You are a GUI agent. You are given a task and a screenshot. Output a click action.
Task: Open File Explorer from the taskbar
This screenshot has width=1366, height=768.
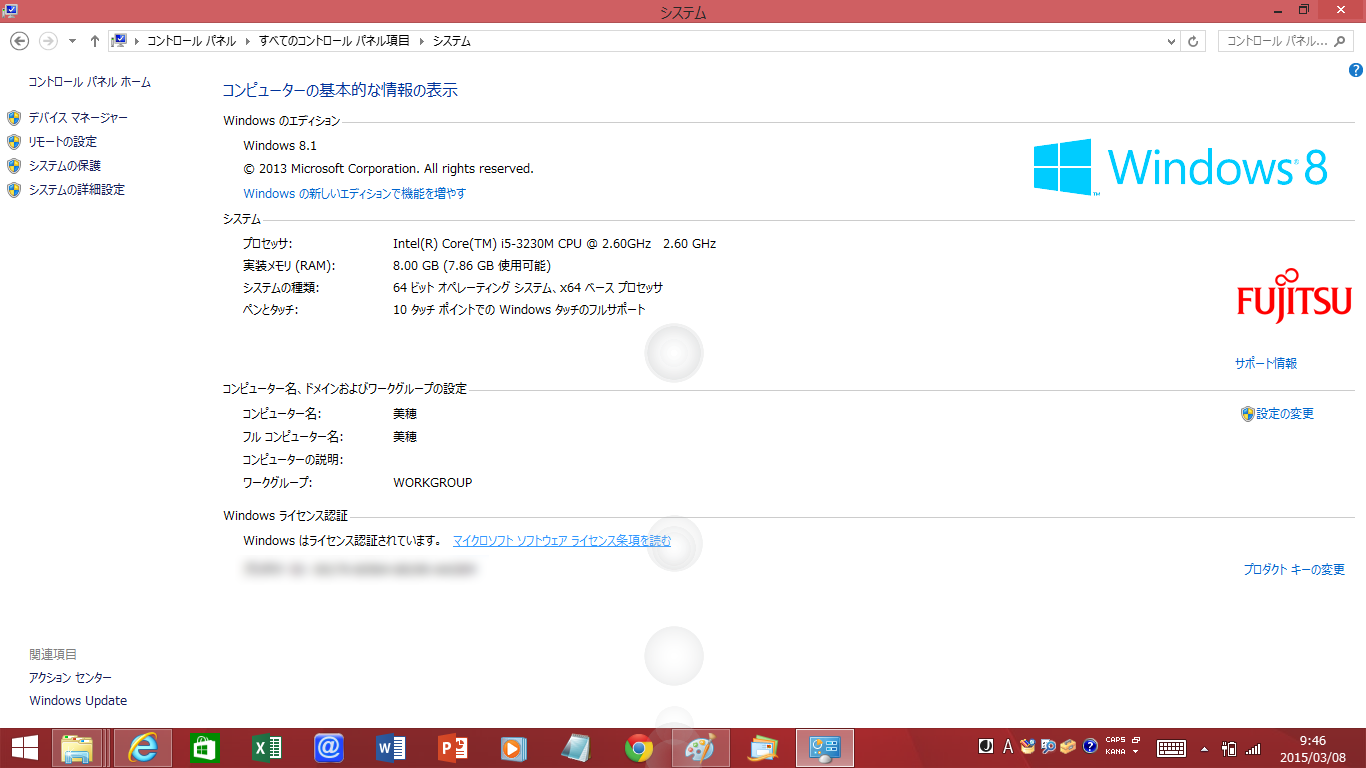(x=78, y=748)
